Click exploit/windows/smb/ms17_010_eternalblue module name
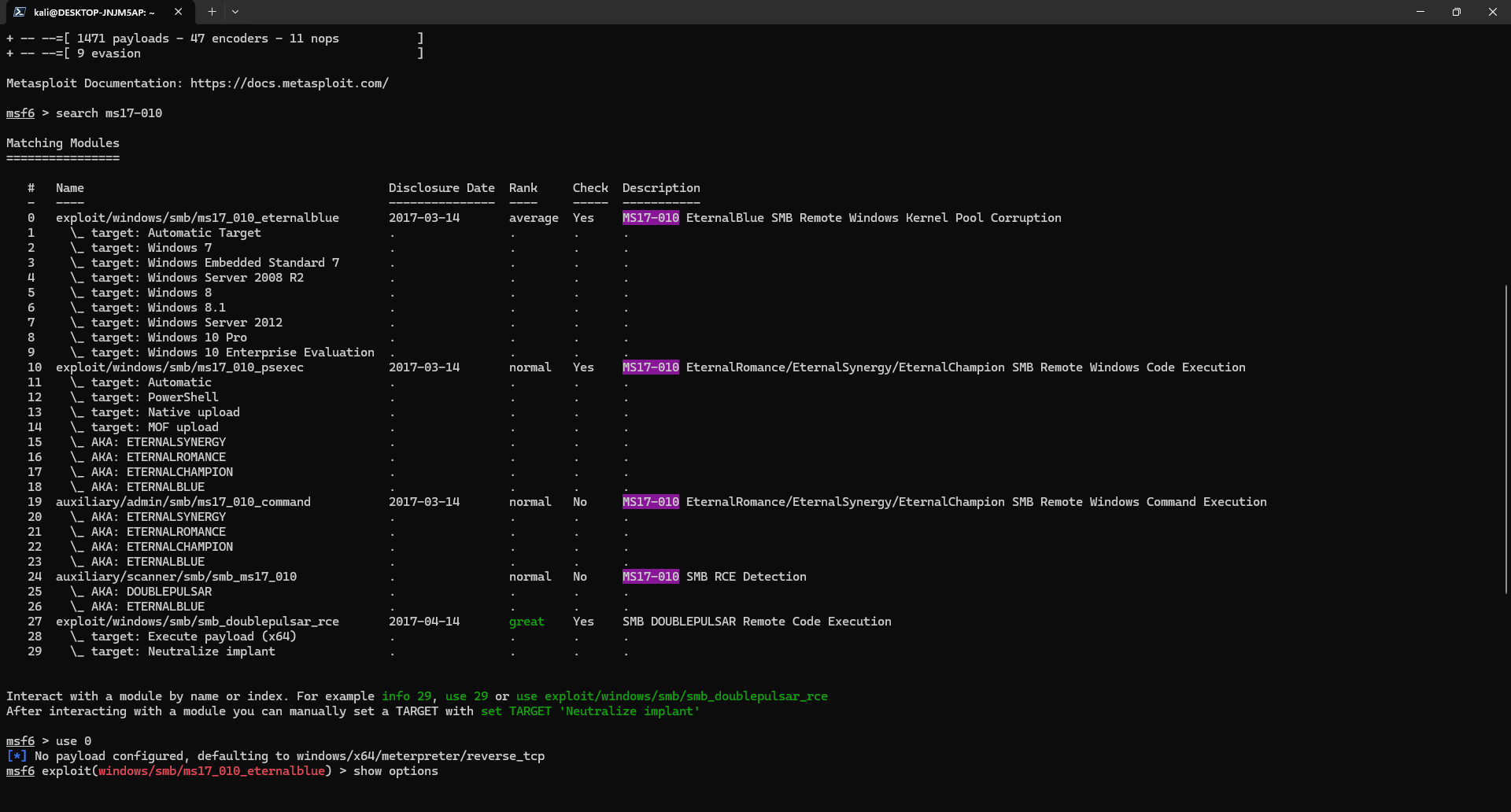 click(198, 218)
